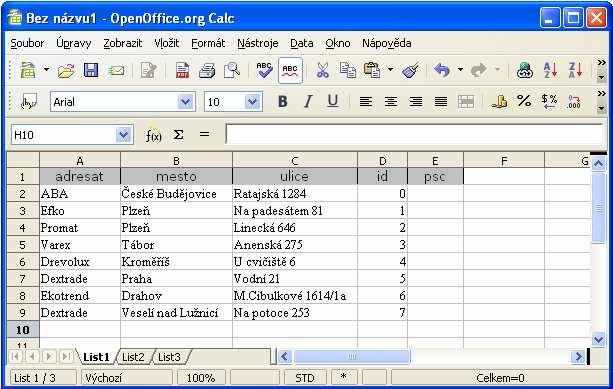
Task: Select cell containing M.Cibulkové 1614/1a
Action: tap(295, 296)
